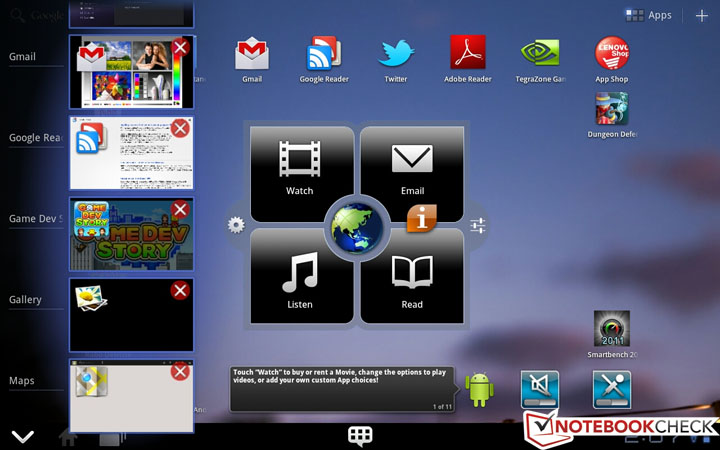This screenshot has height=450, width=720.
Task: Tap the Watch tile in launcher widget
Action: pos(300,172)
